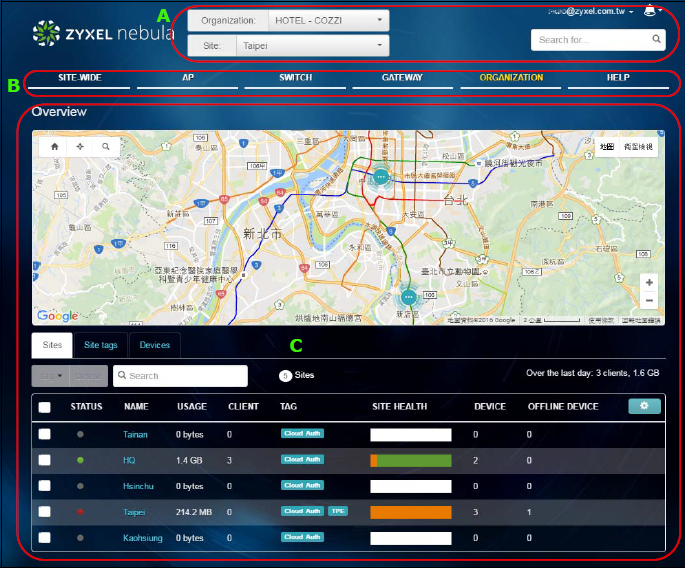Switch map to satellite view
The image size is (685, 568).
pos(638,147)
